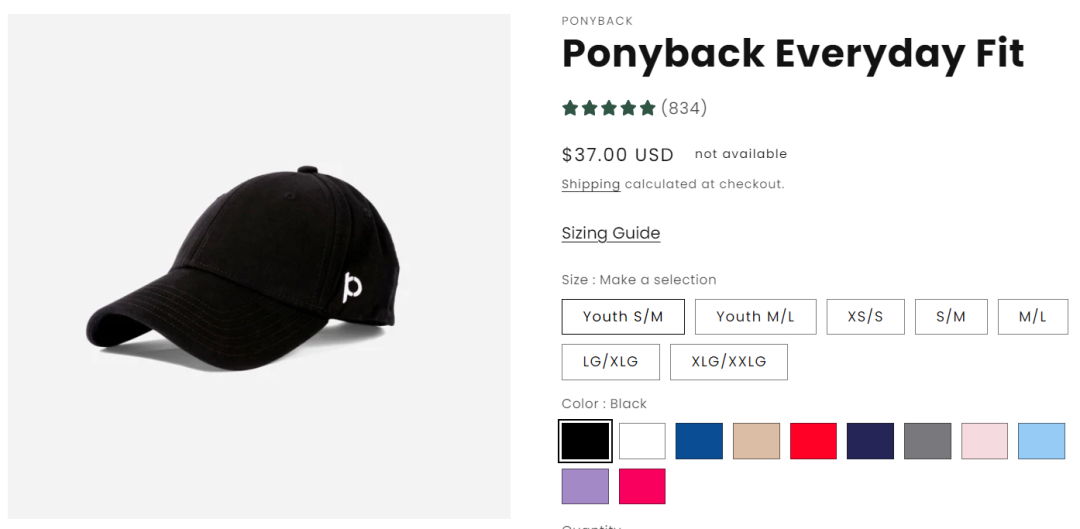This screenshot has height=529, width=1080.
Task: Open the Sizing Guide link
Action: click(610, 233)
